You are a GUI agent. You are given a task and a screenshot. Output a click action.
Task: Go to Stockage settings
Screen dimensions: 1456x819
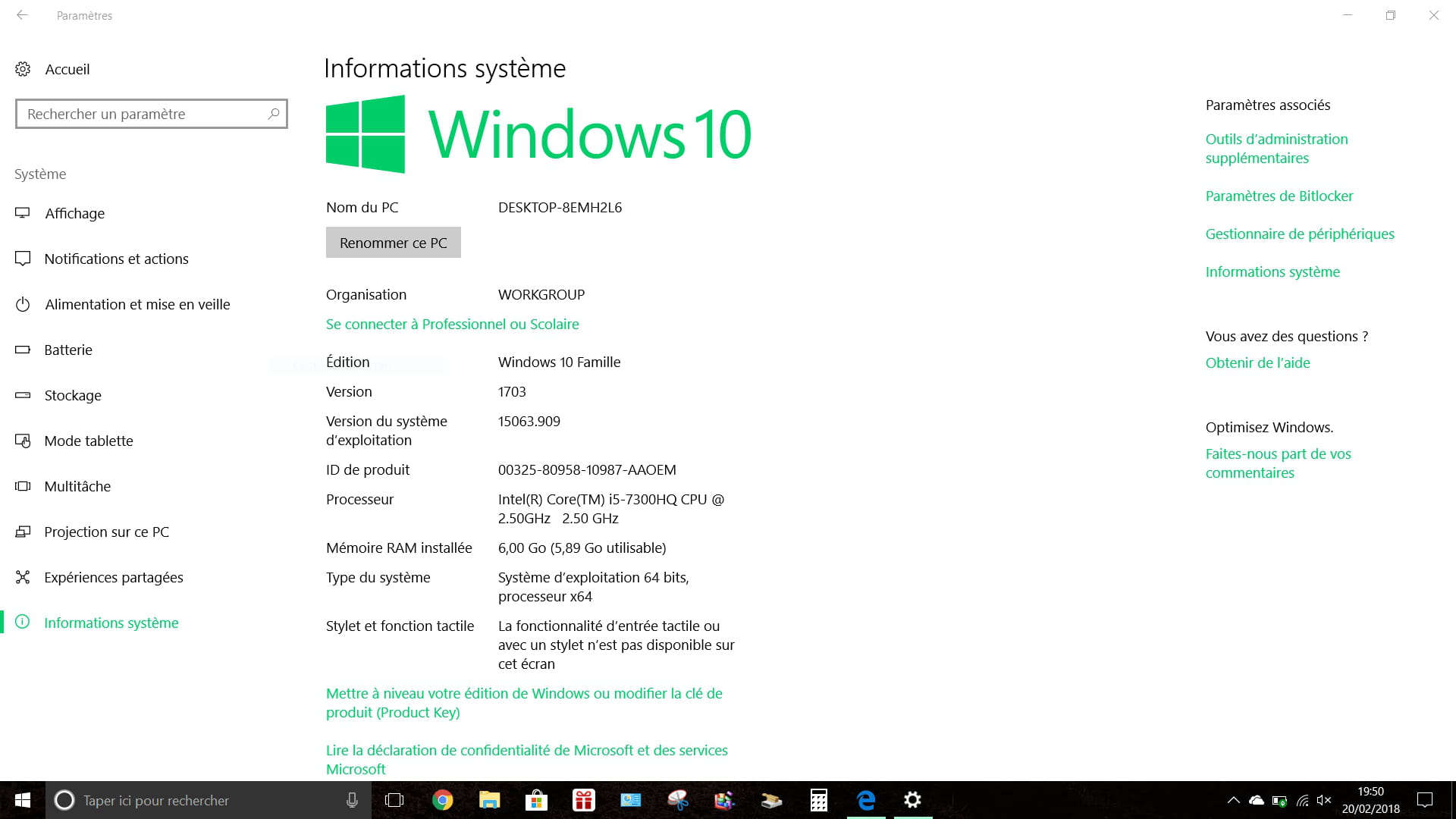coord(73,395)
